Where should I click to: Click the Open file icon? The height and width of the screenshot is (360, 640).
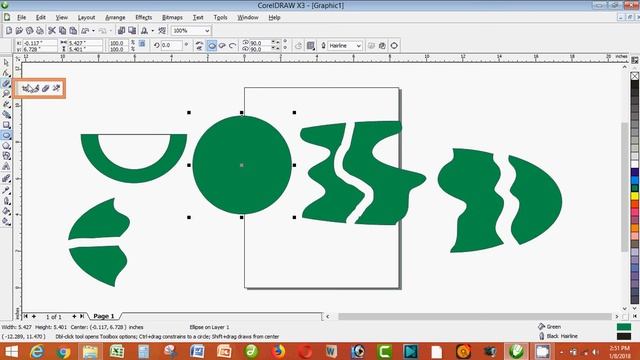[x=19, y=31]
